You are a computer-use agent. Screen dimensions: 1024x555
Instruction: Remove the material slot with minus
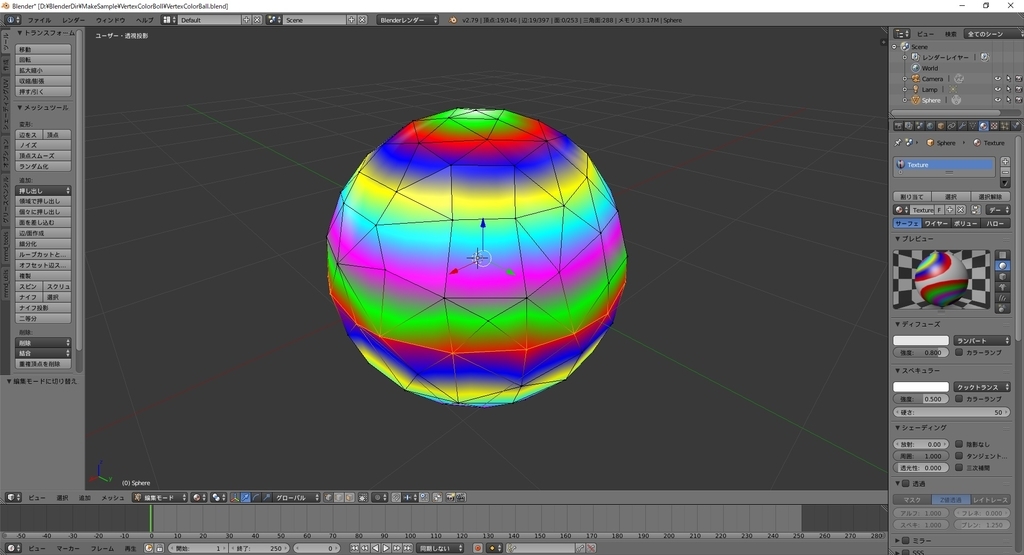[x=1005, y=172]
